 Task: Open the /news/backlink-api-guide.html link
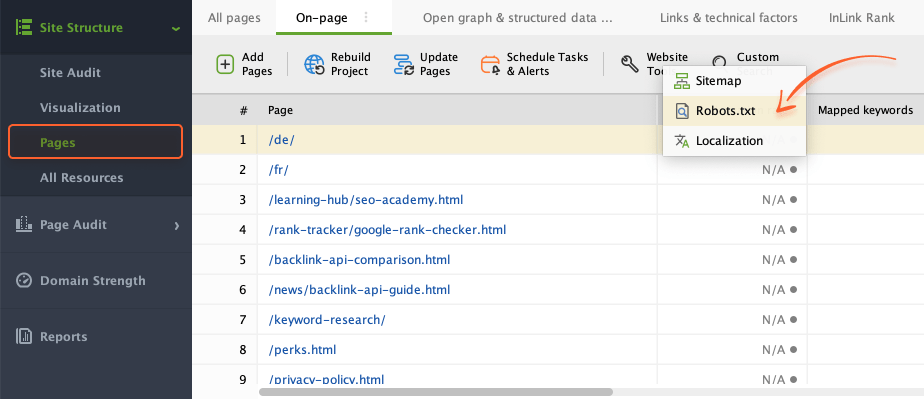[x=359, y=290]
